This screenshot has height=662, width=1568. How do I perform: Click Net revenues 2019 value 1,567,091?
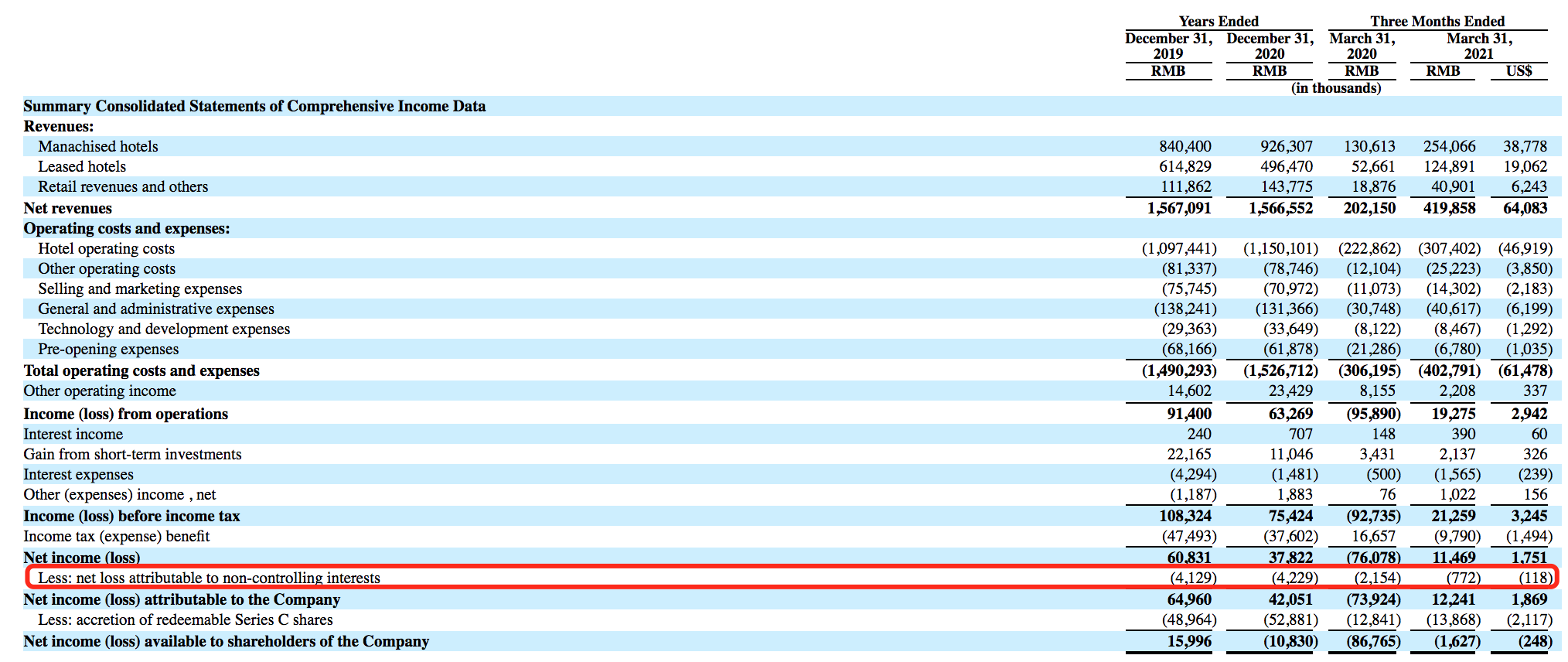1179,208
